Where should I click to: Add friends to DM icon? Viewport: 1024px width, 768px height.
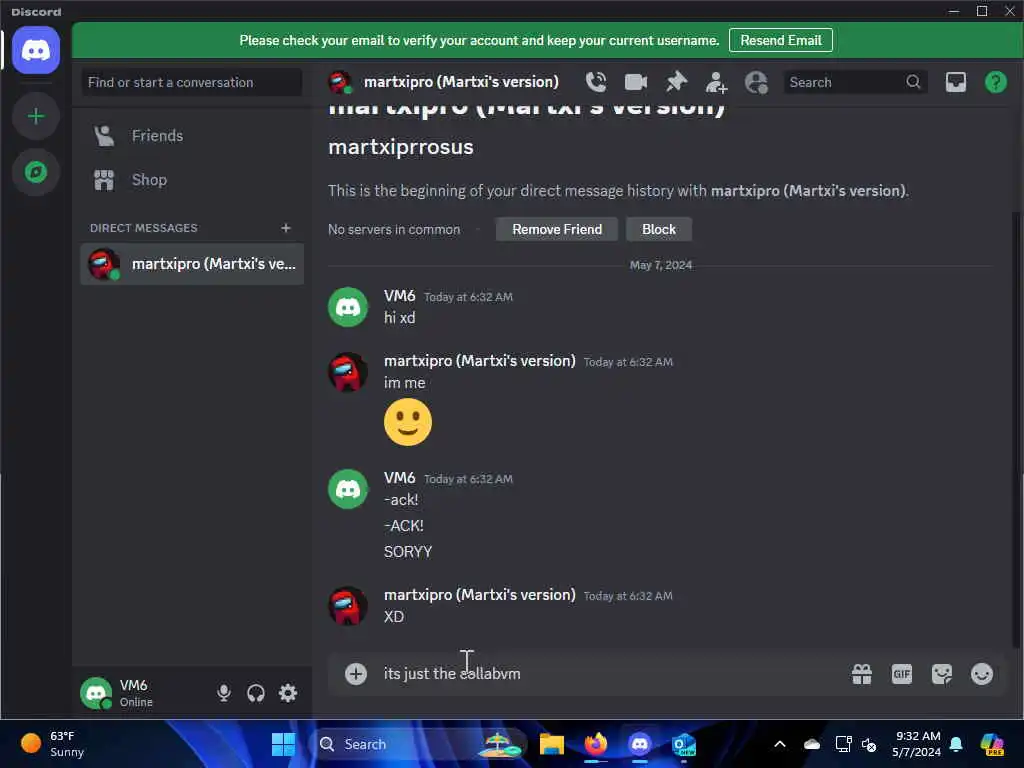tap(716, 82)
